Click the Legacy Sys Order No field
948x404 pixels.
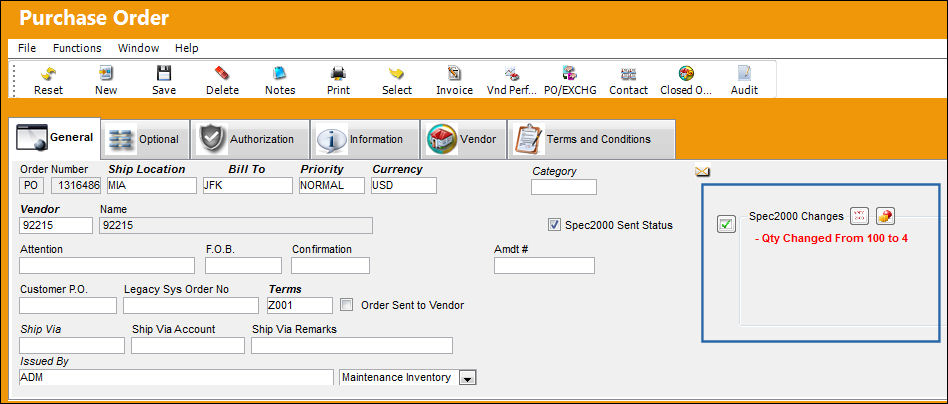(191, 305)
